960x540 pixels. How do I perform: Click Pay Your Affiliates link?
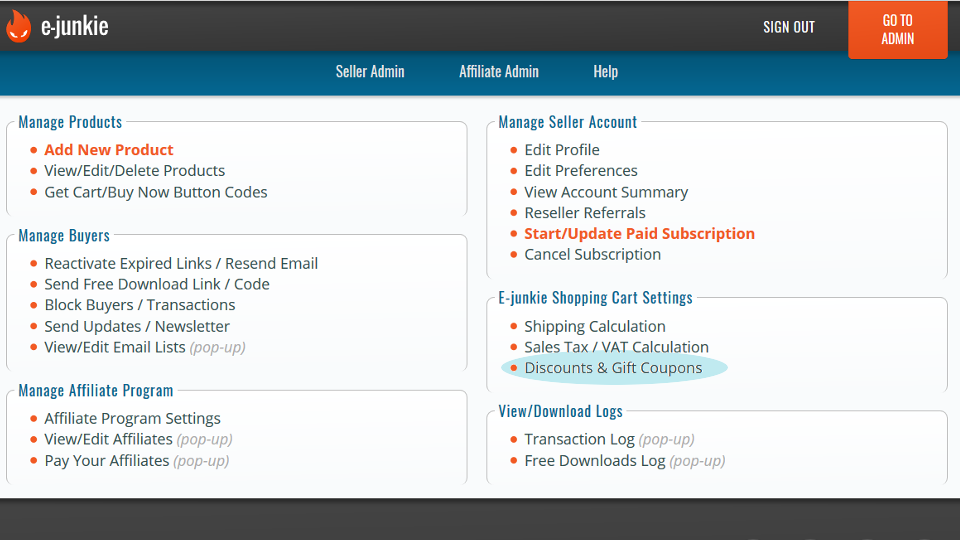pyautogui.click(x=106, y=461)
